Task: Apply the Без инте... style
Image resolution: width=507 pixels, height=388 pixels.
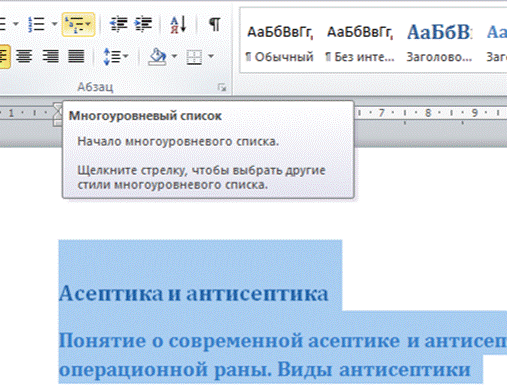Action: (x=360, y=43)
